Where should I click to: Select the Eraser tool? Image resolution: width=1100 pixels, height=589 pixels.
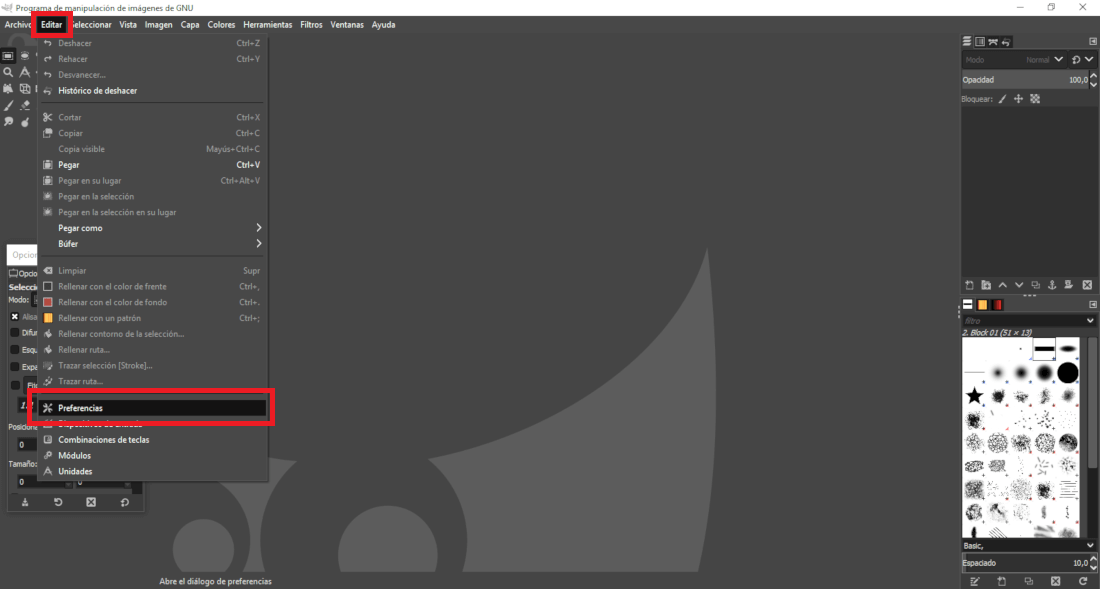[25, 105]
